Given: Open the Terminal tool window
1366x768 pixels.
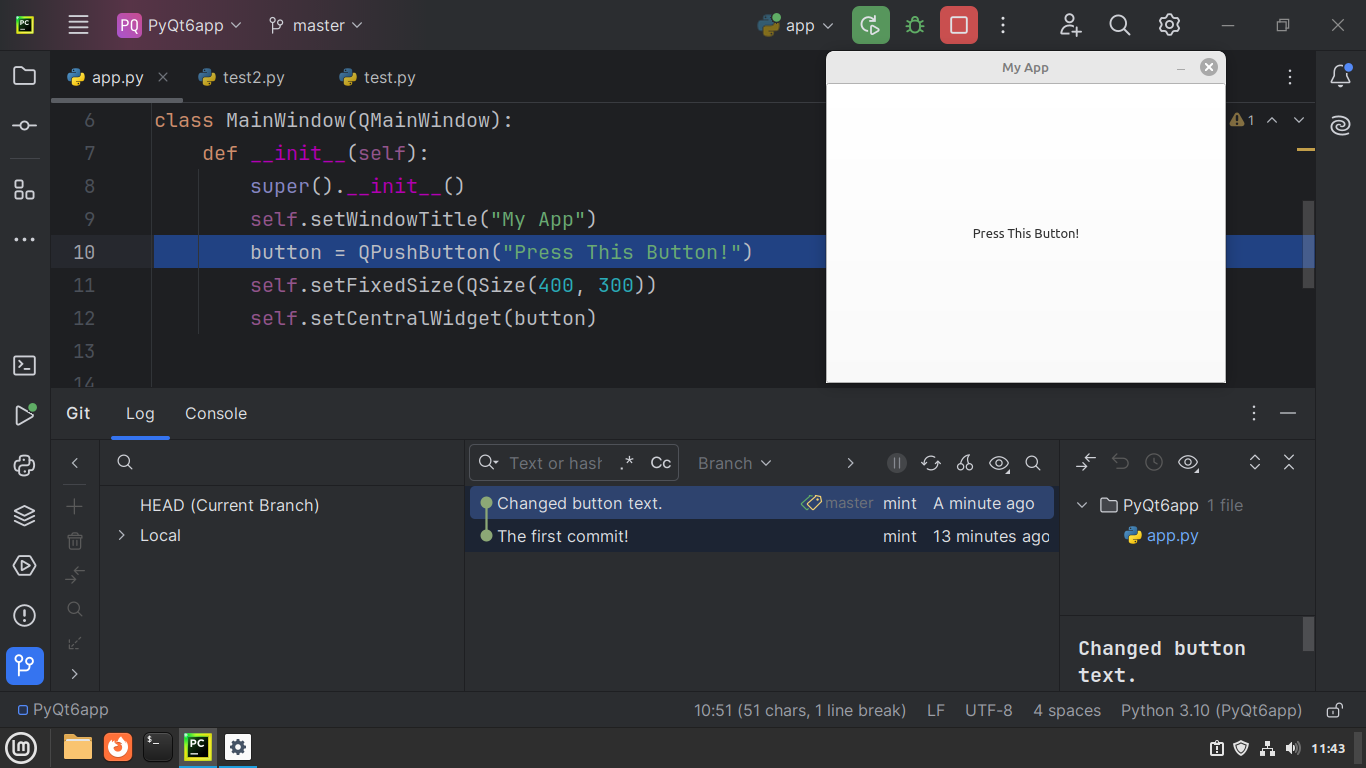Looking at the screenshot, I should pos(25,366).
